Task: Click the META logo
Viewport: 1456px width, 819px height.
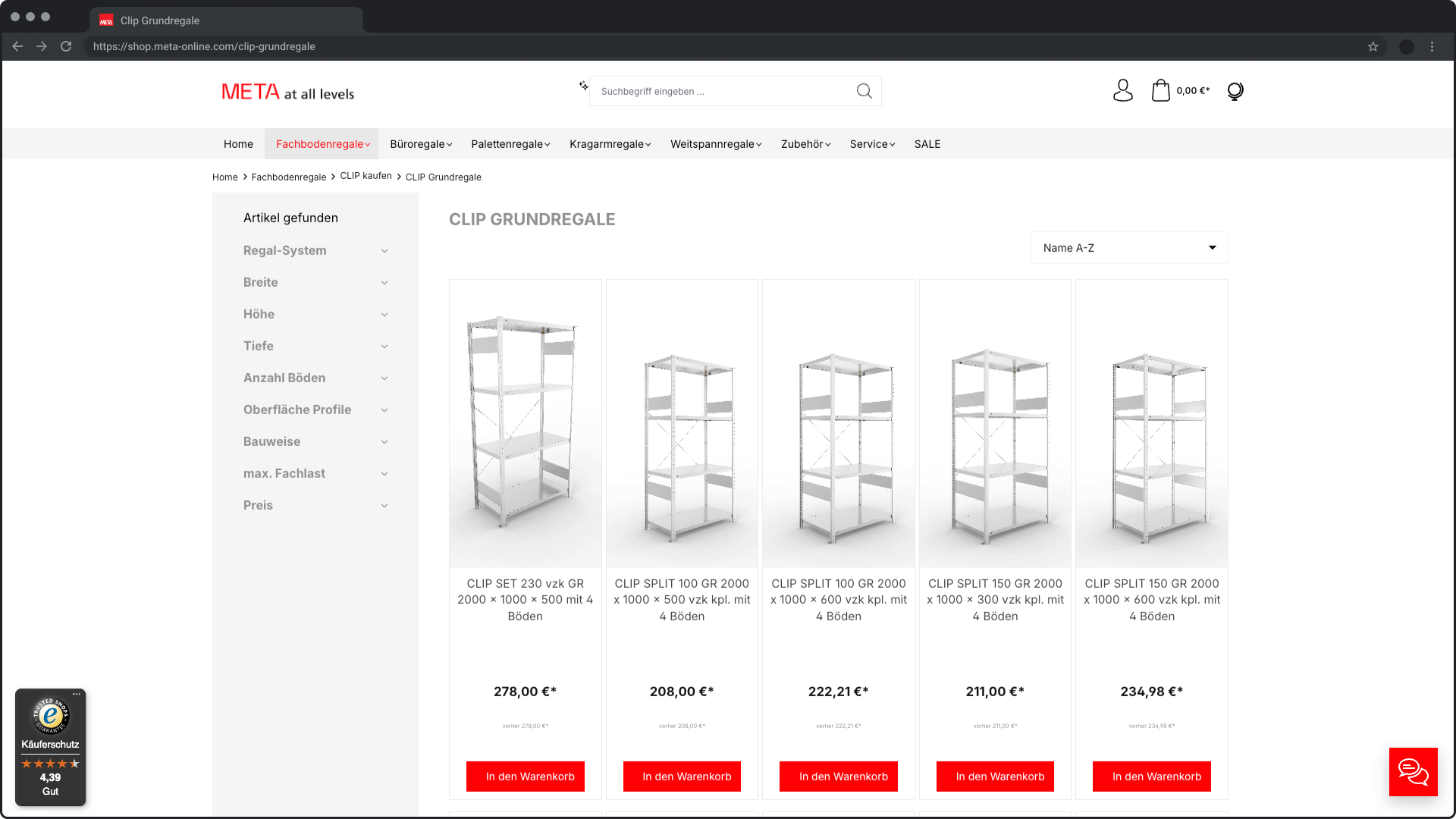Action: (x=287, y=91)
